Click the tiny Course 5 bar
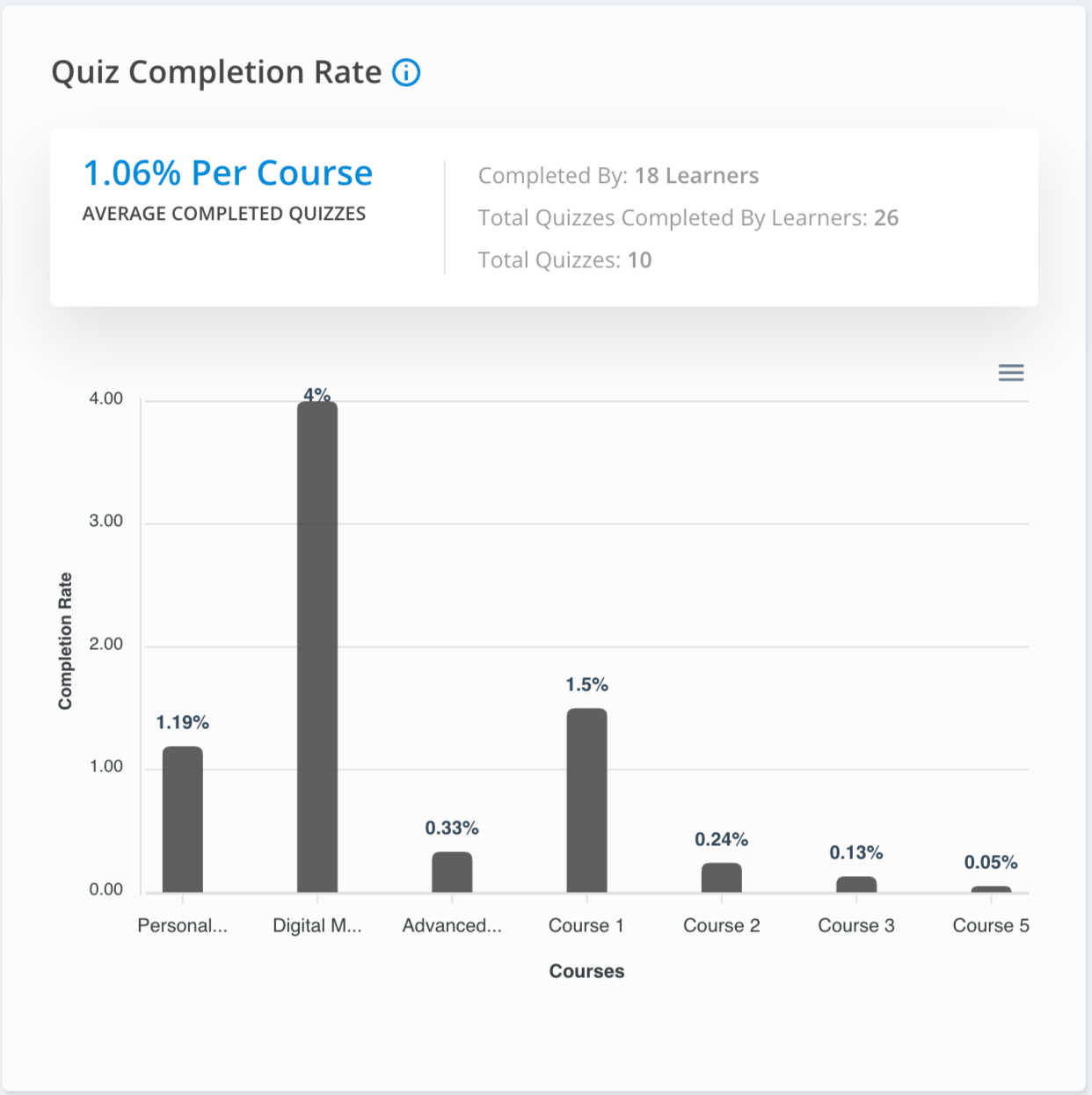This screenshot has height=1095, width=1092. click(991, 889)
